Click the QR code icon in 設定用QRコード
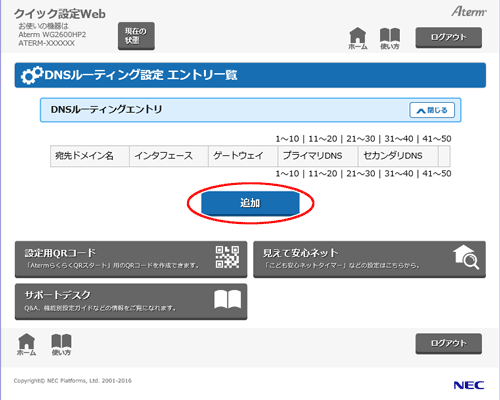 point(227,257)
